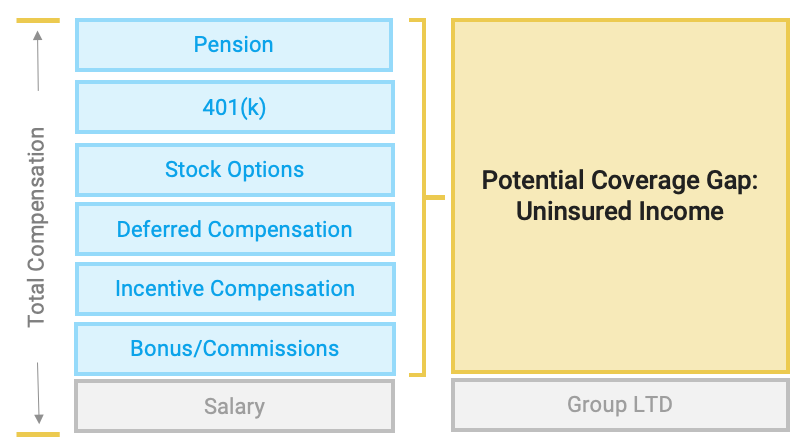Viewport: 806px width, 446px height.
Task: Click the top corner of the yellow bracket
Action: pos(420,21)
